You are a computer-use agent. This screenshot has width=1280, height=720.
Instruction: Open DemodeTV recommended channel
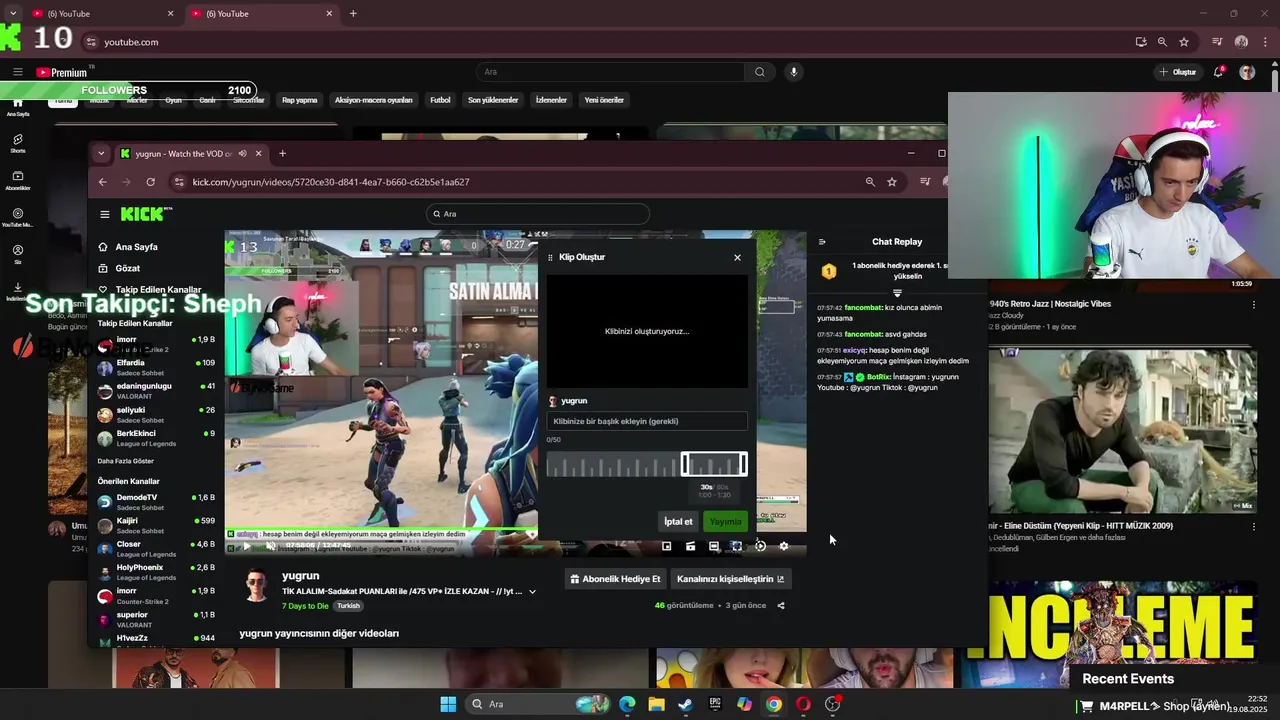click(x=157, y=501)
